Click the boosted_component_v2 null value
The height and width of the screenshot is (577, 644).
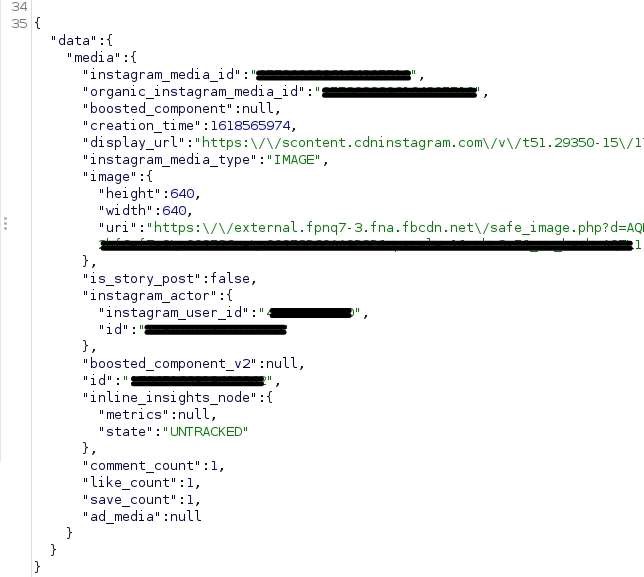(281, 363)
